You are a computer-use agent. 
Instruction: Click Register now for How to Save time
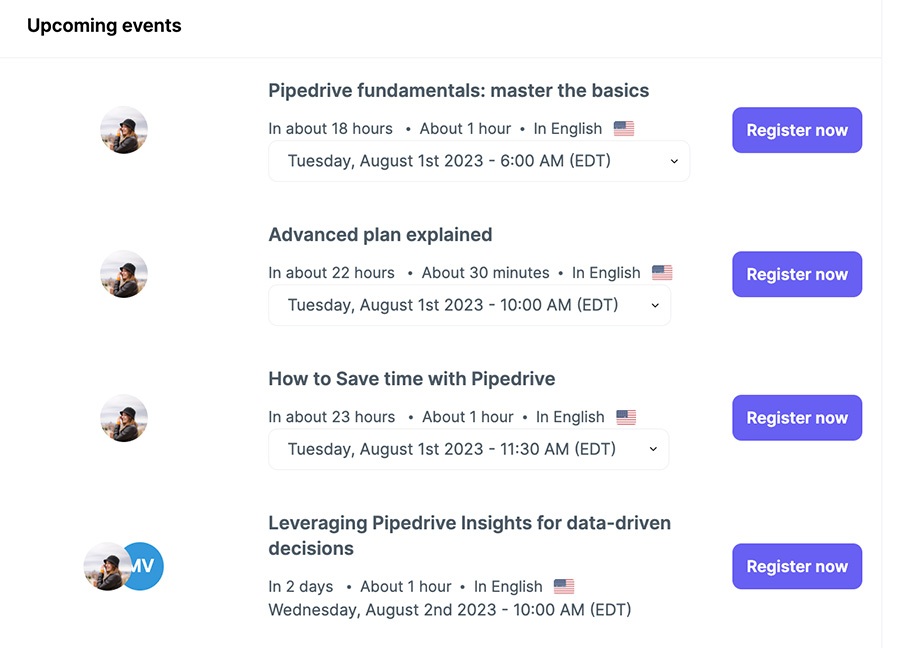click(796, 418)
